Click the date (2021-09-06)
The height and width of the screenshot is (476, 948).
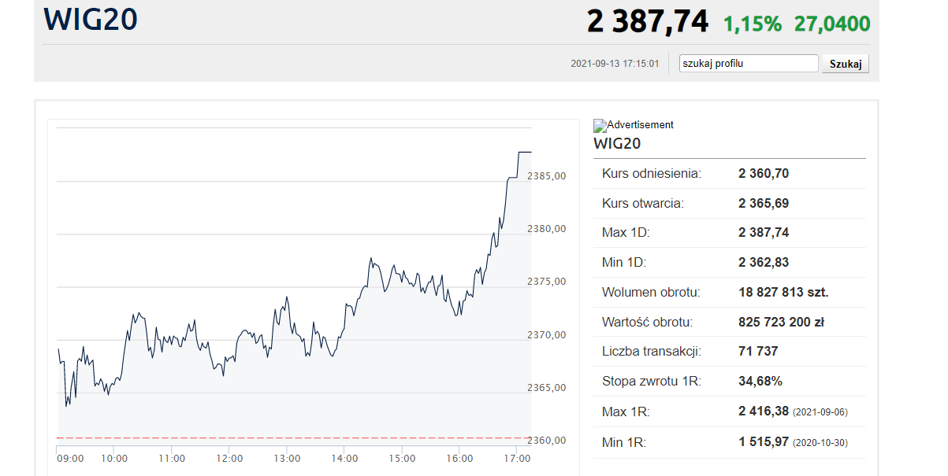[820, 412]
